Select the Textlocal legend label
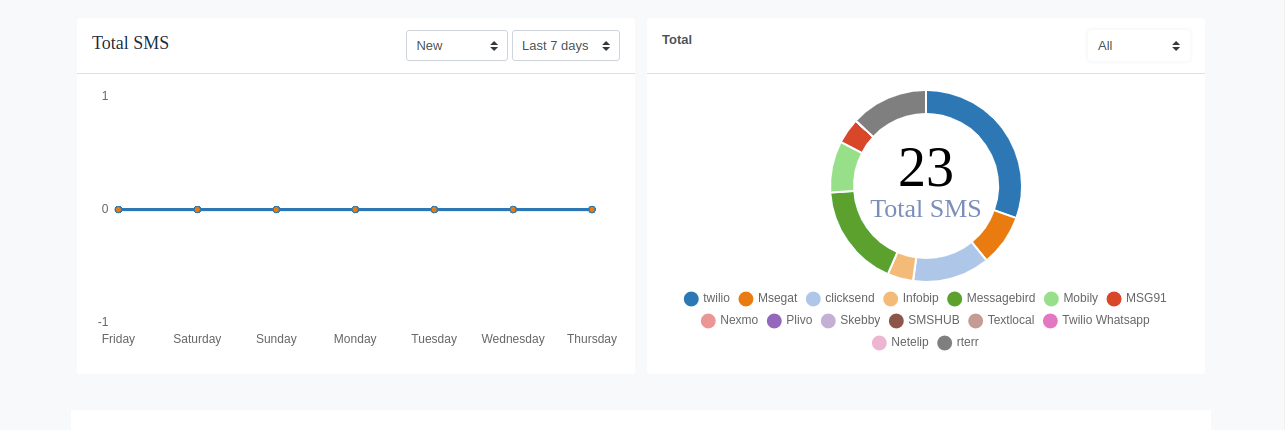The height and width of the screenshot is (430, 1285). point(1010,320)
